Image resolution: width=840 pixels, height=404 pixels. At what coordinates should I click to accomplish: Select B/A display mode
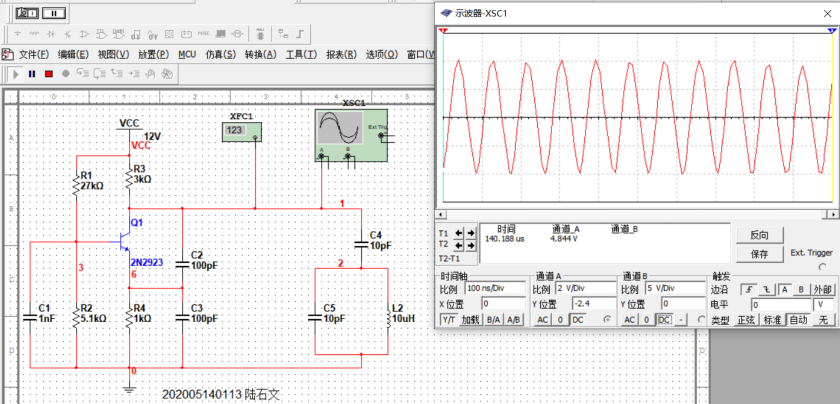coord(494,320)
